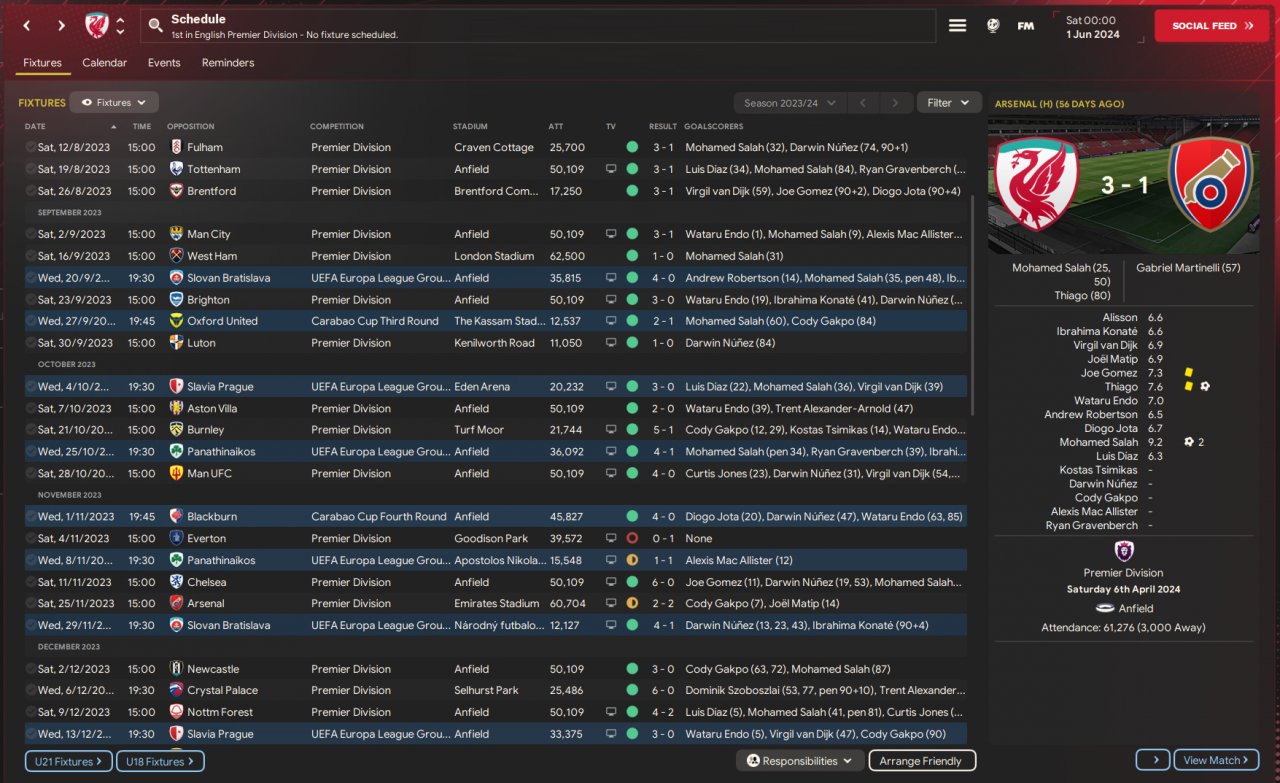Switch to the Reminders tab
This screenshot has height=783, width=1280.
[228, 63]
